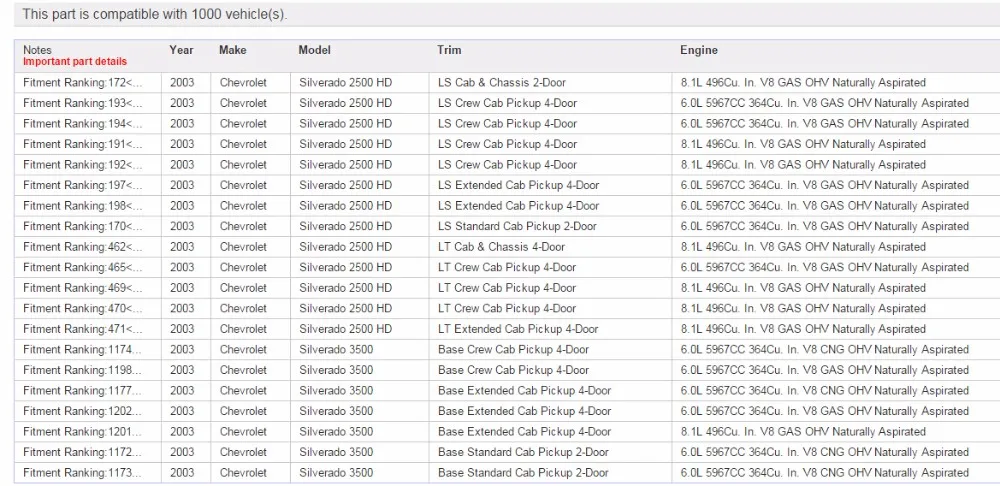
Task: Click the 'Fitment Ranking:192<...' note cell
Action: 88,165
